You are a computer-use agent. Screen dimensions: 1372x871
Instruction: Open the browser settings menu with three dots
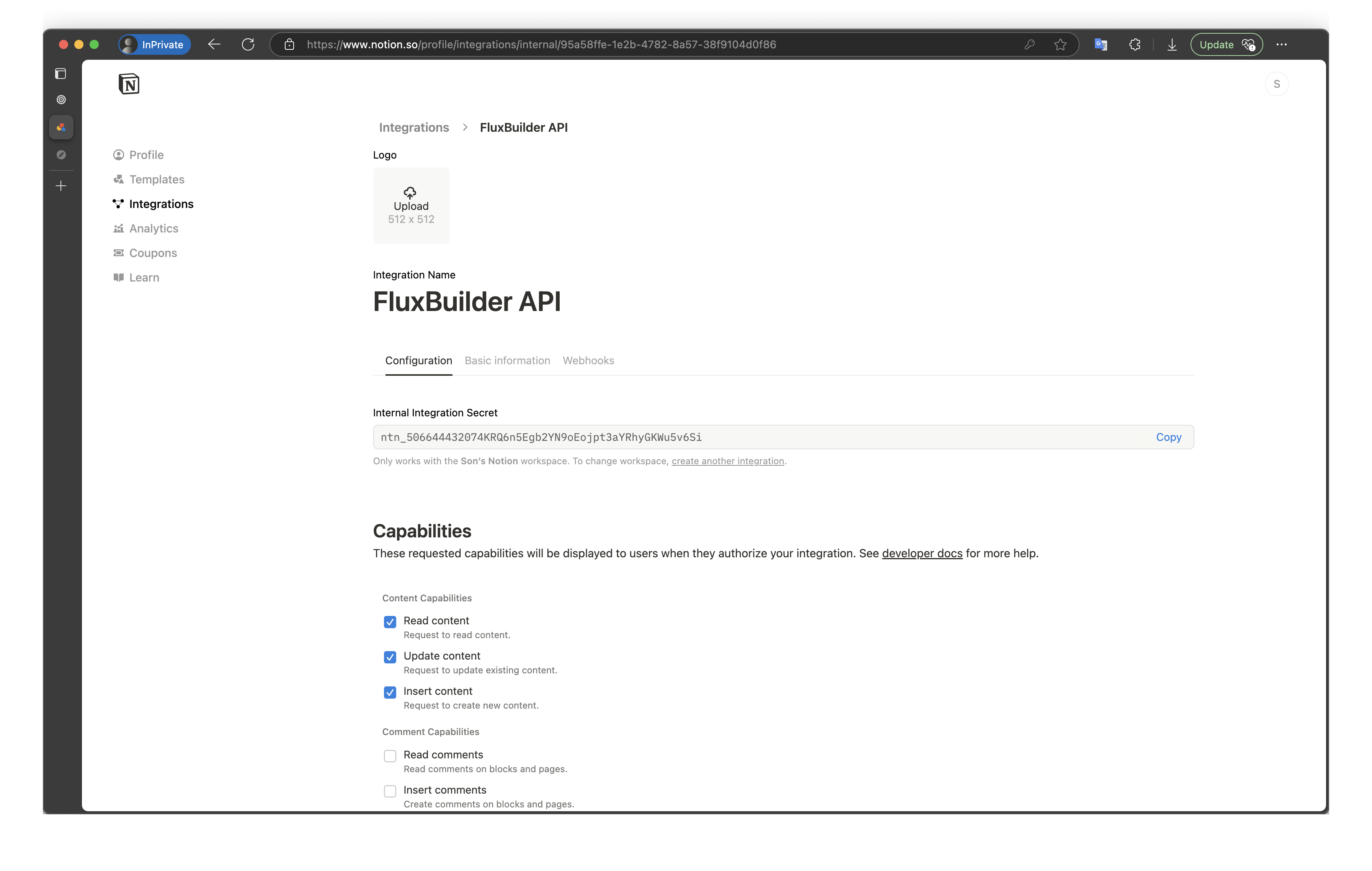click(x=1282, y=44)
